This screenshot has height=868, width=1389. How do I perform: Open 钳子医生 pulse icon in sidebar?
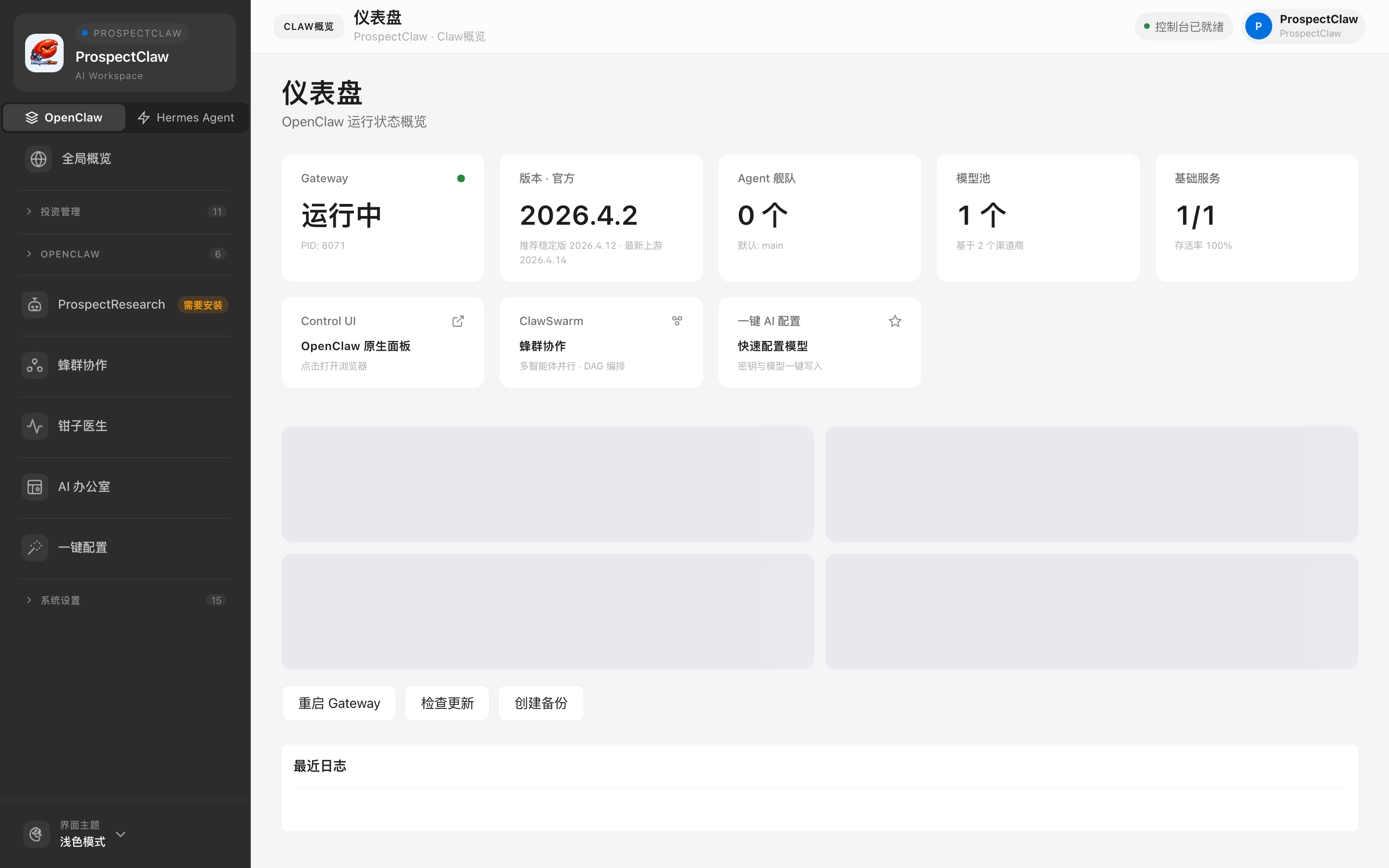pos(35,427)
